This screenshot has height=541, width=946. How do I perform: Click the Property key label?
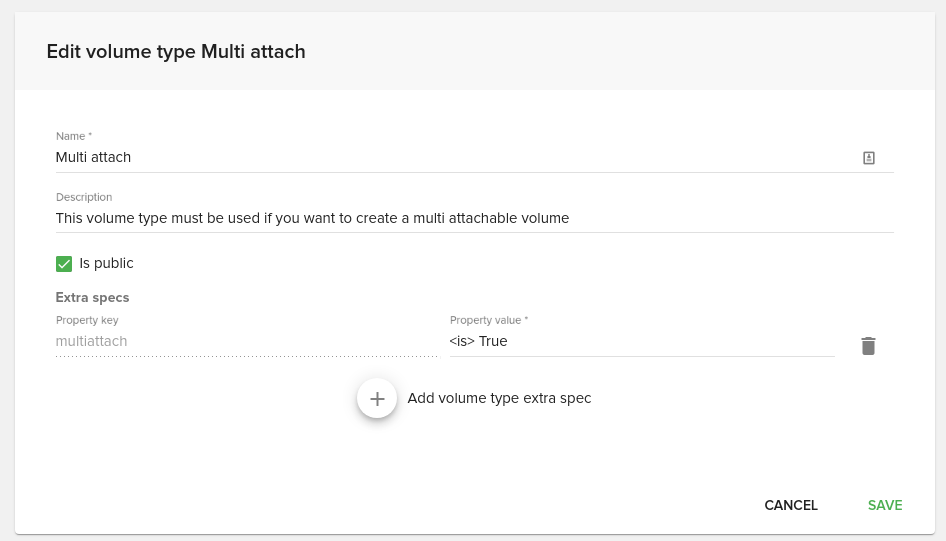(x=87, y=320)
